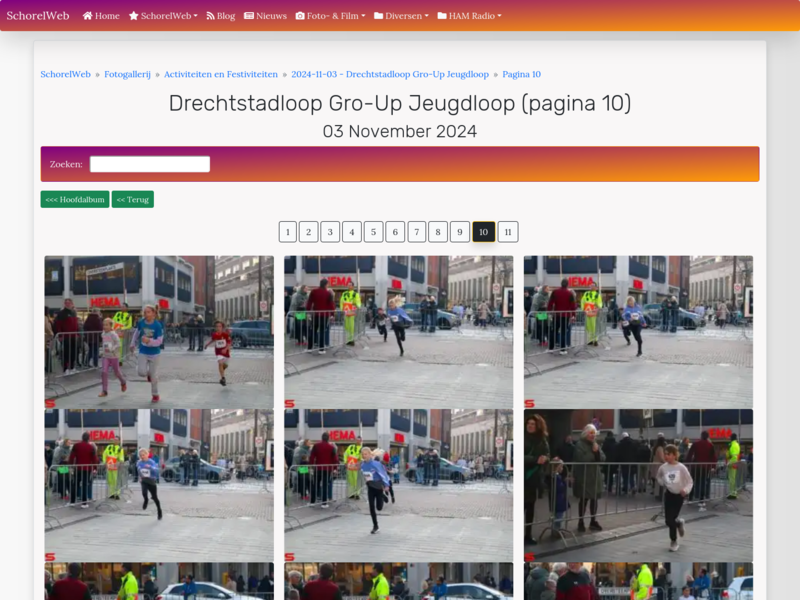Go to gallery page 6

tap(395, 232)
